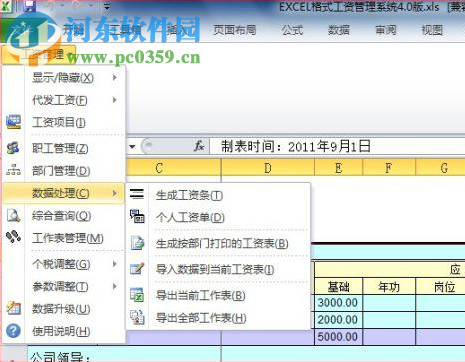This screenshot has height=362, width=465.
Task: Choose 职工管理(Z) from the menu
Action: point(64,148)
